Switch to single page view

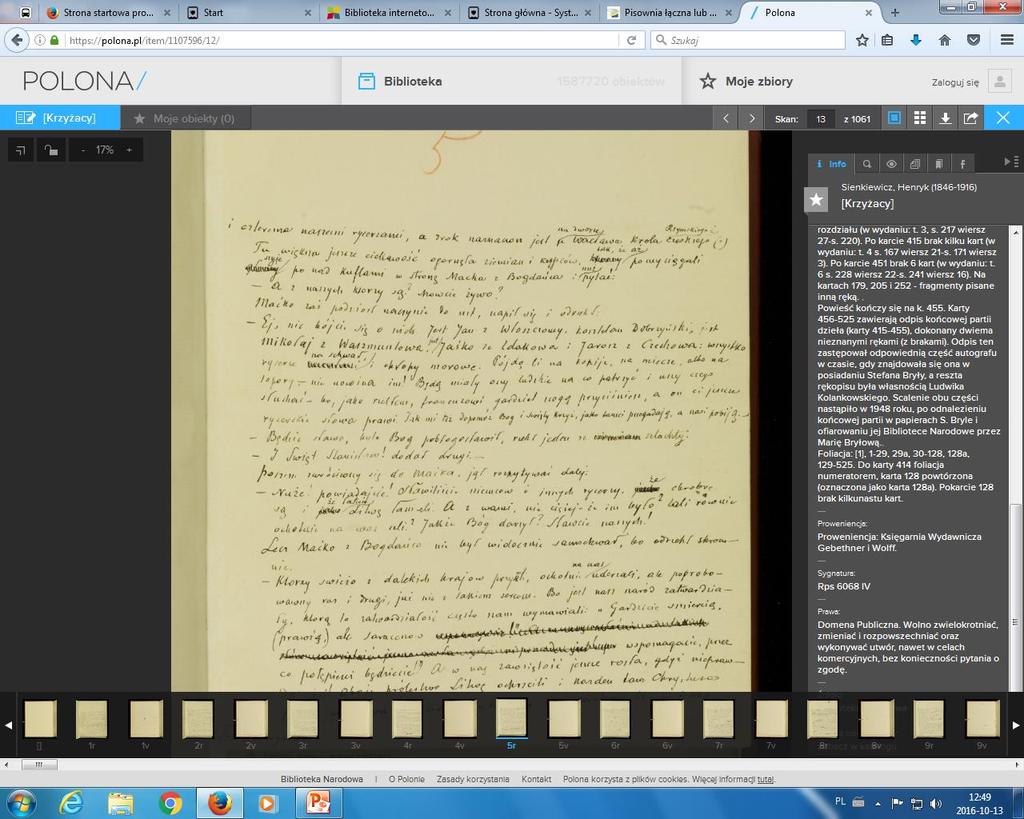(x=894, y=118)
